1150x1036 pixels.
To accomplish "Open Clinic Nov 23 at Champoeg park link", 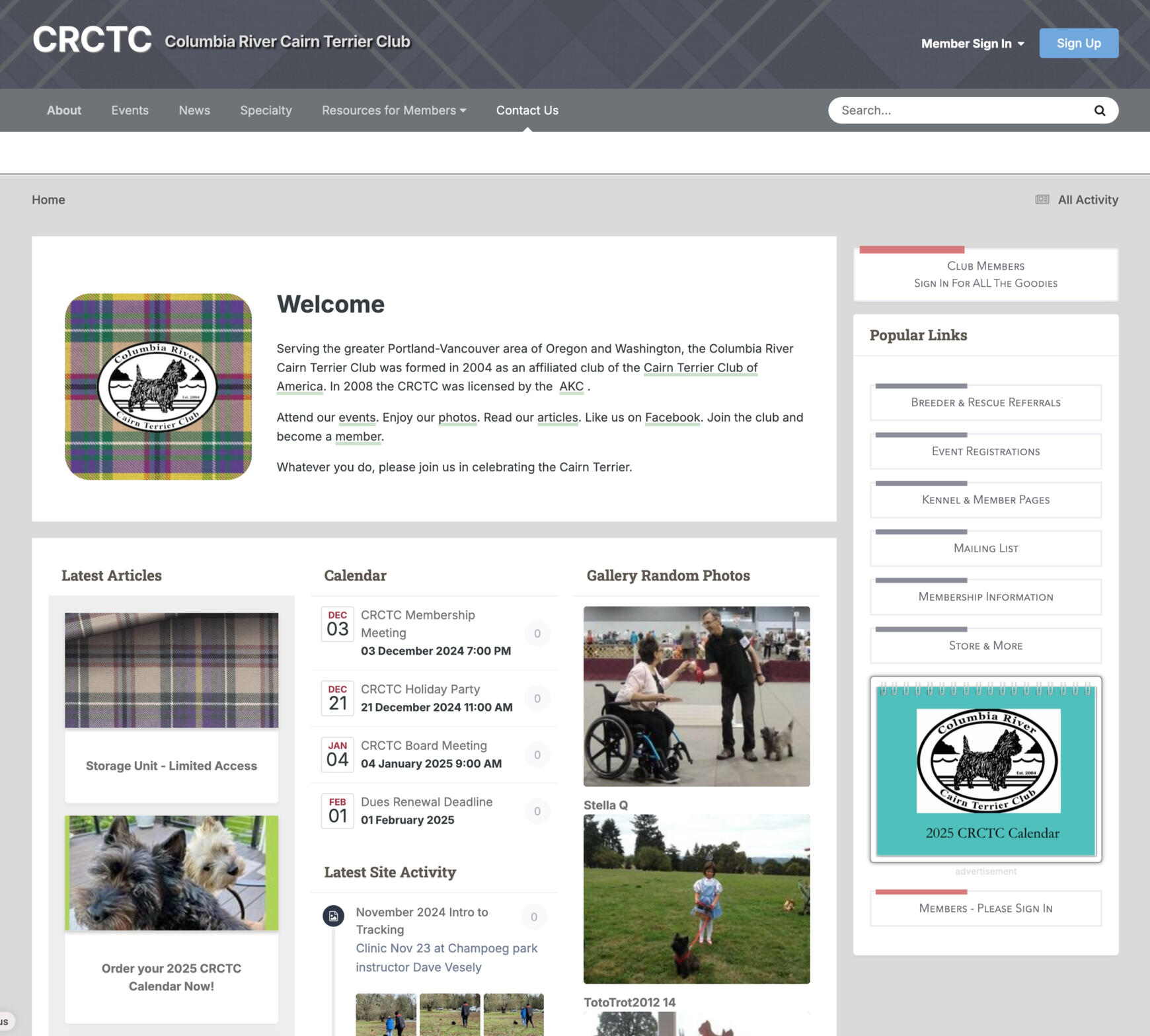I will pos(446,957).
